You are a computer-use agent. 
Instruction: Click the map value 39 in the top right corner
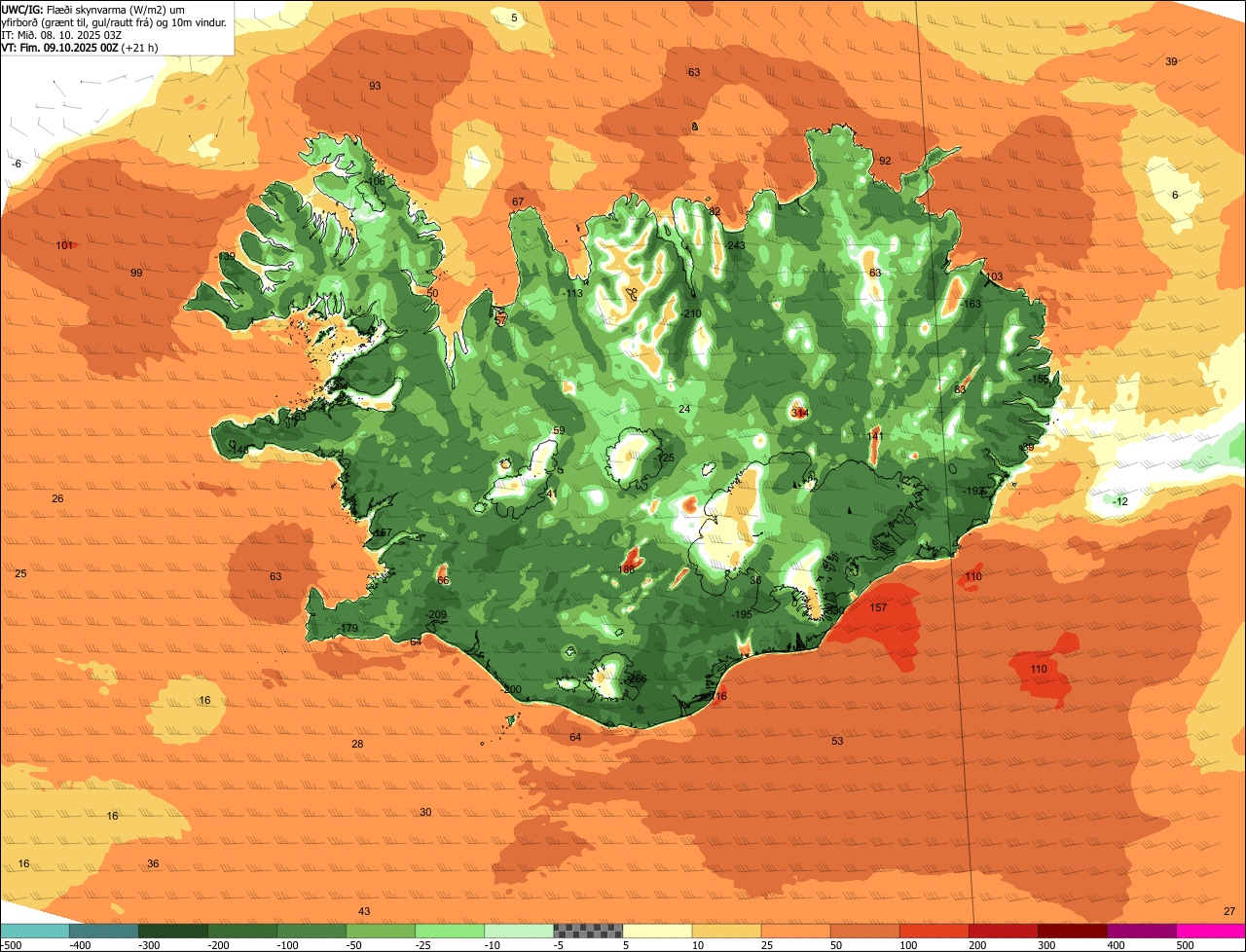click(x=1171, y=61)
